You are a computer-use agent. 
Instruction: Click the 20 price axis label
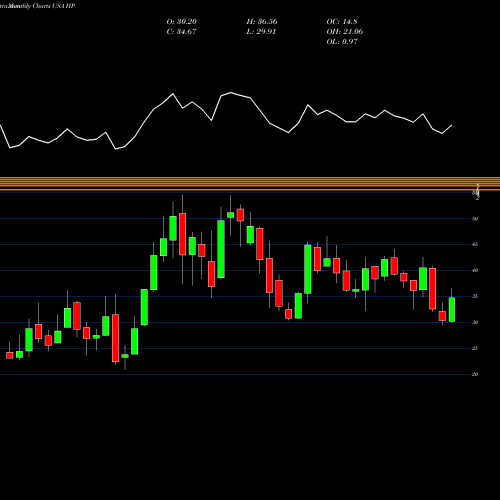pos(475,374)
